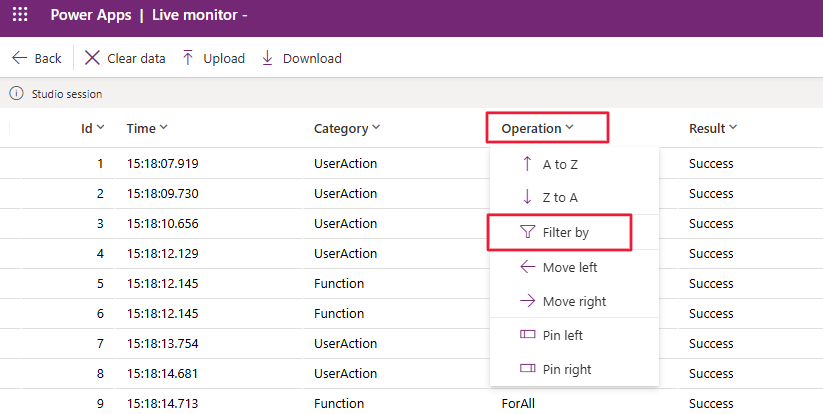Click the Pin left icon

[527, 334]
